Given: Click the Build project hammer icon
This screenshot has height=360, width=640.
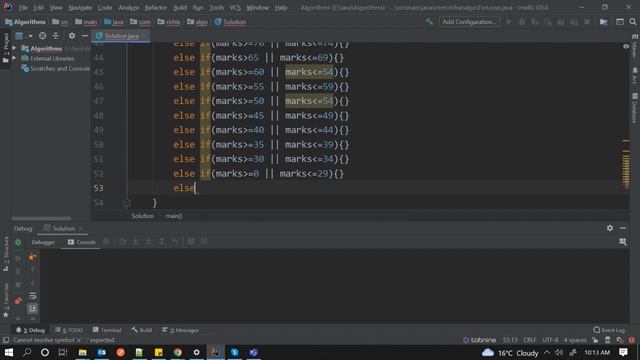Looking at the screenshot, I should point(429,22).
